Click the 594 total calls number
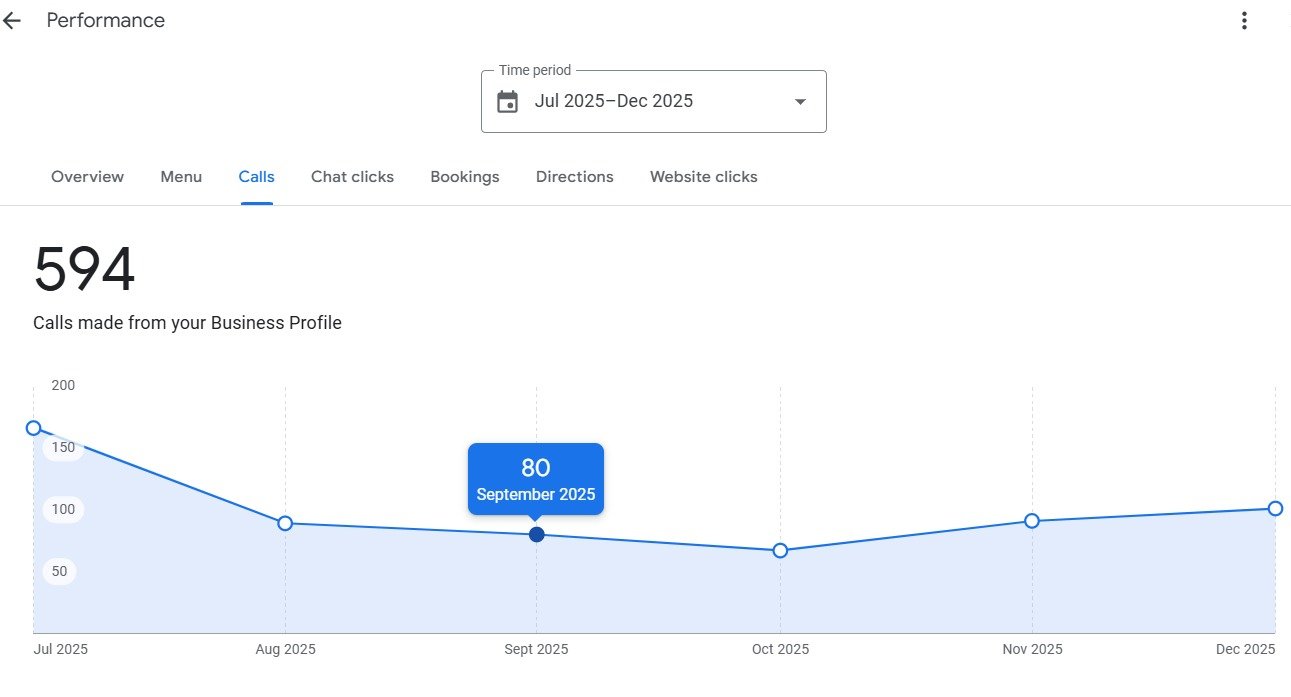 click(x=84, y=271)
